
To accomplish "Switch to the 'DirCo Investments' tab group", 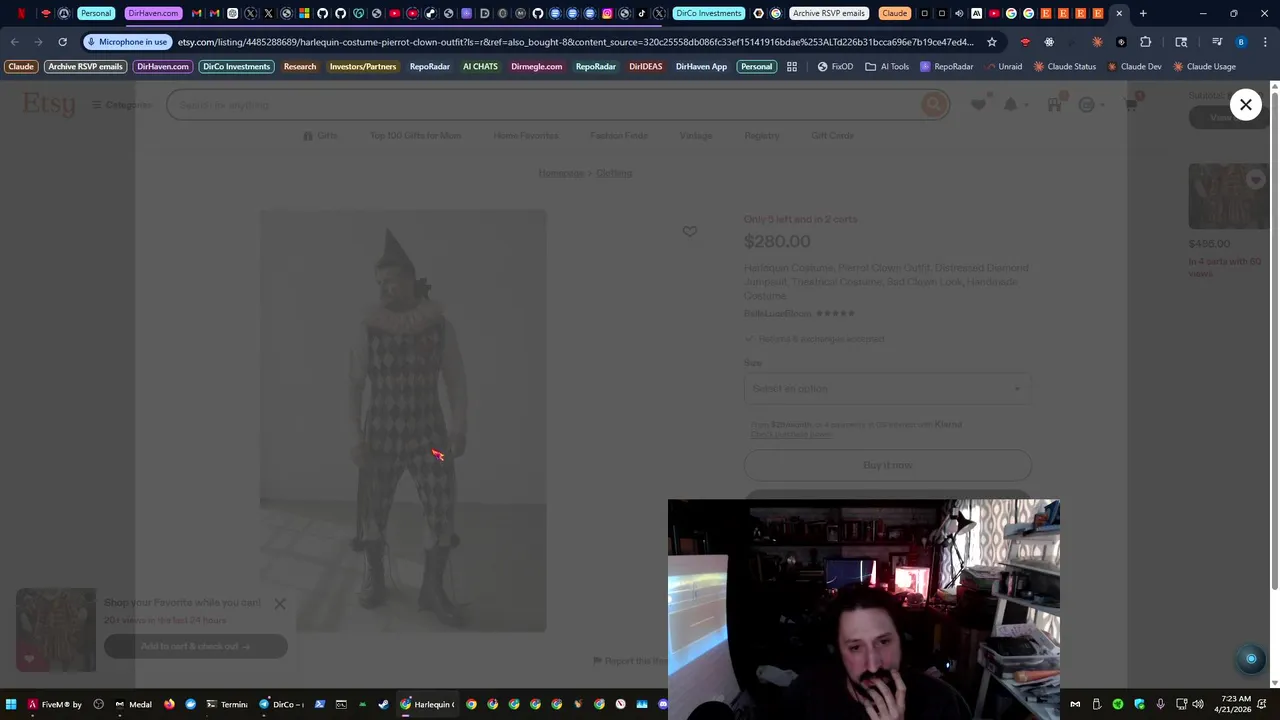I will click(x=708, y=14).
